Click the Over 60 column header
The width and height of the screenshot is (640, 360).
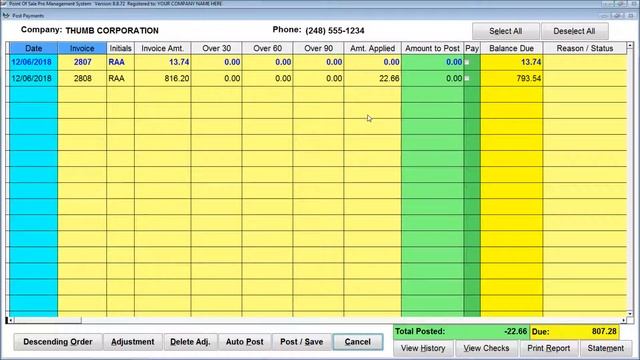[x=267, y=48]
